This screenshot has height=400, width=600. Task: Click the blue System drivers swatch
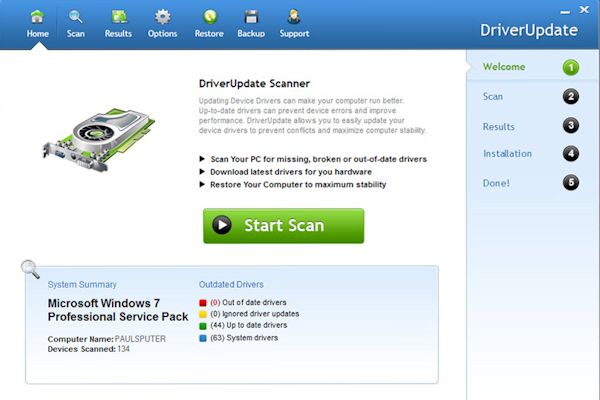point(203,338)
